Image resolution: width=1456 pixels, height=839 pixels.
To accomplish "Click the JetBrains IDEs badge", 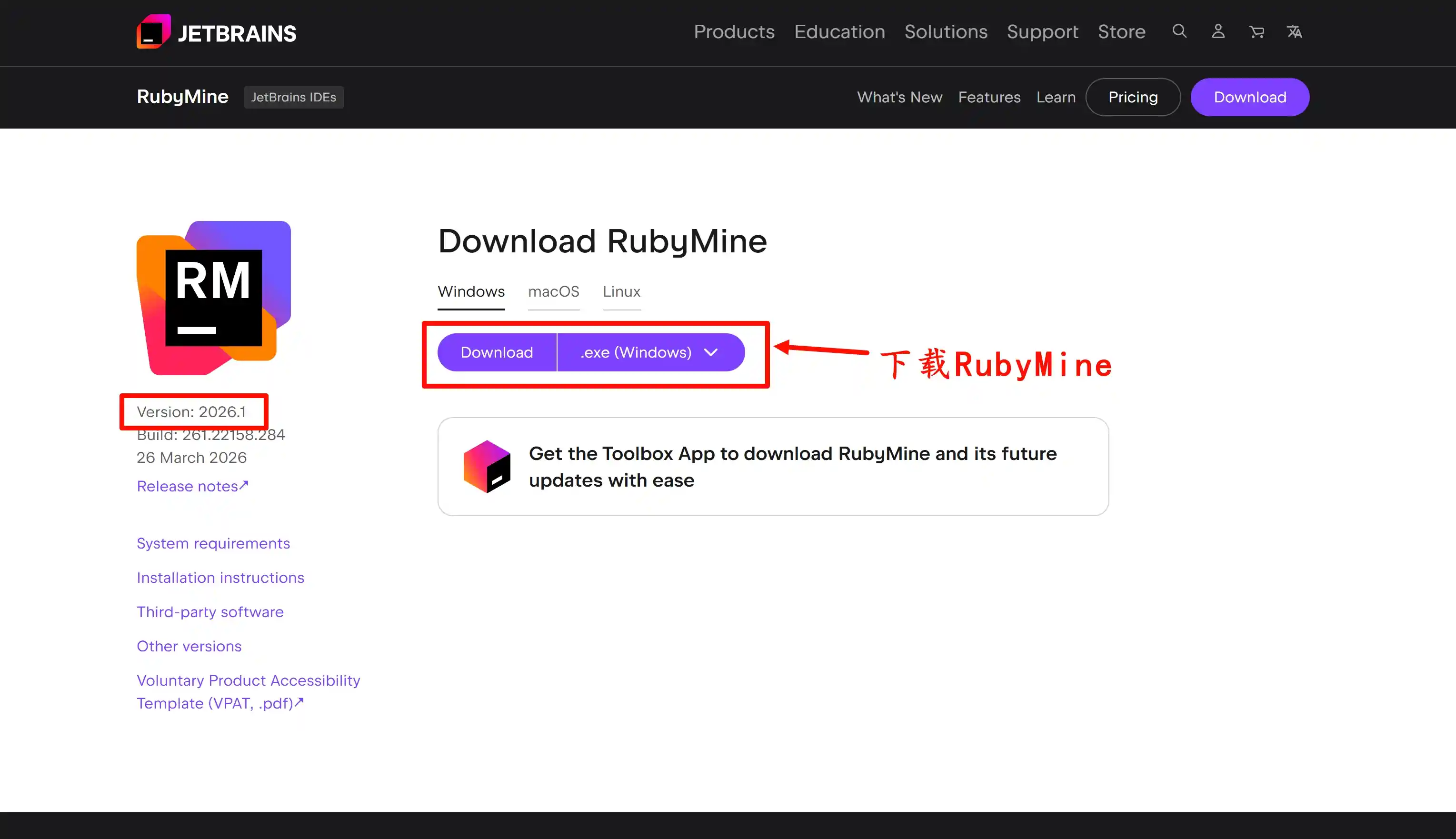I will pyautogui.click(x=294, y=97).
